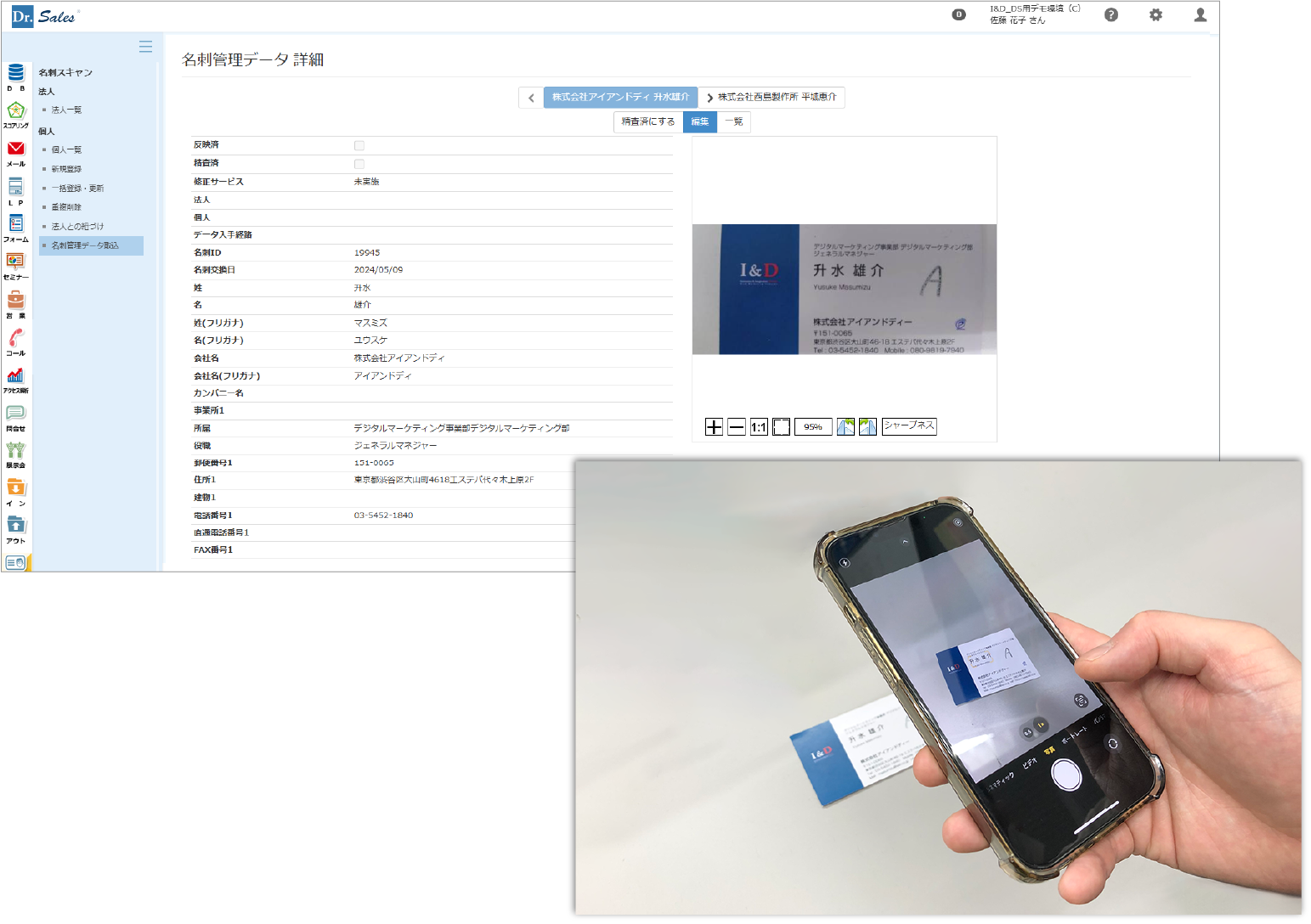Screen dimensions: 1311x924
Task: Reset card image to 1:1 scale
Action: pos(759,427)
